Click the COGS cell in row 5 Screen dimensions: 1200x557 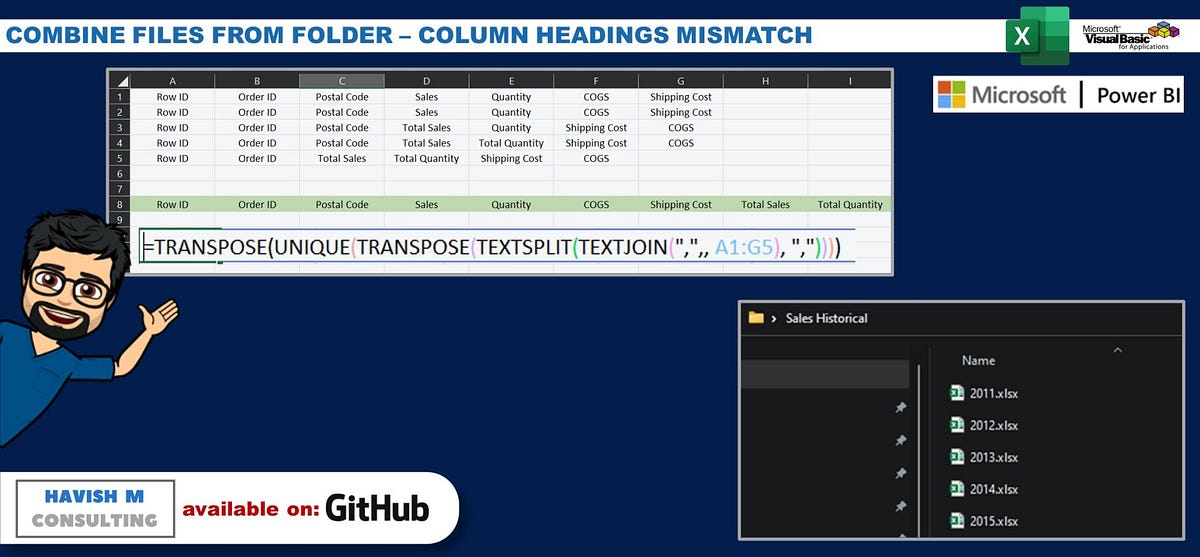pyautogui.click(x=596, y=158)
